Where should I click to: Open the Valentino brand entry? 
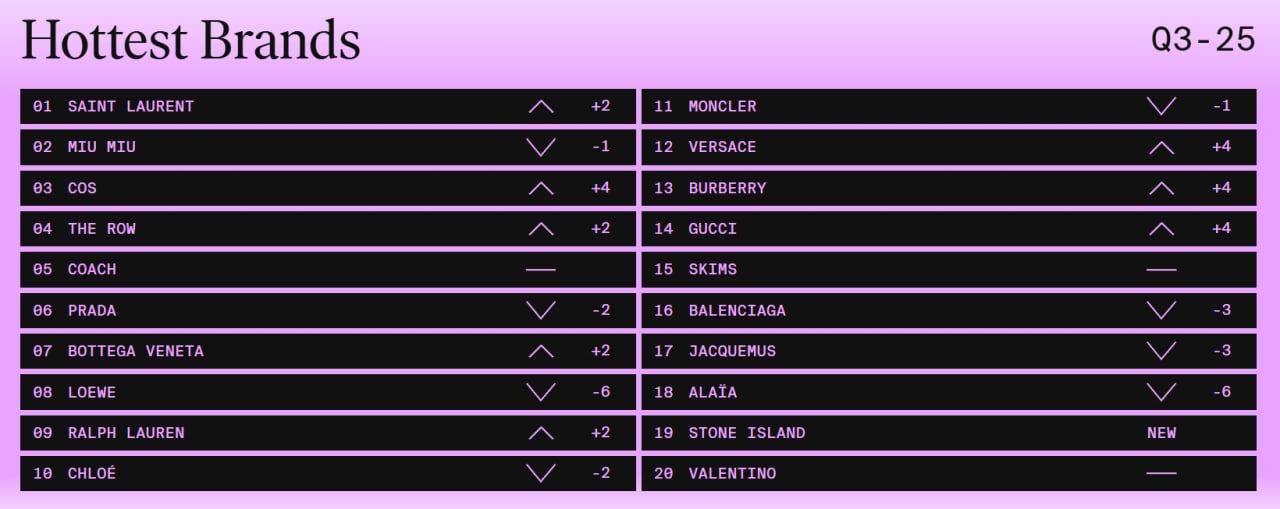732,473
